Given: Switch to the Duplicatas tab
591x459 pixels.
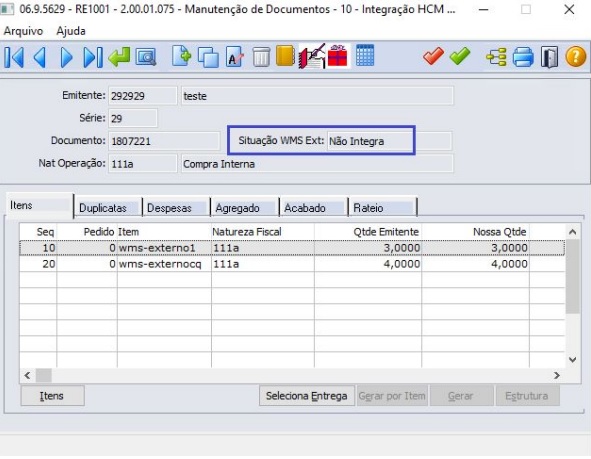Looking at the screenshot, I should pyautogui.click(x=108, y=208).
